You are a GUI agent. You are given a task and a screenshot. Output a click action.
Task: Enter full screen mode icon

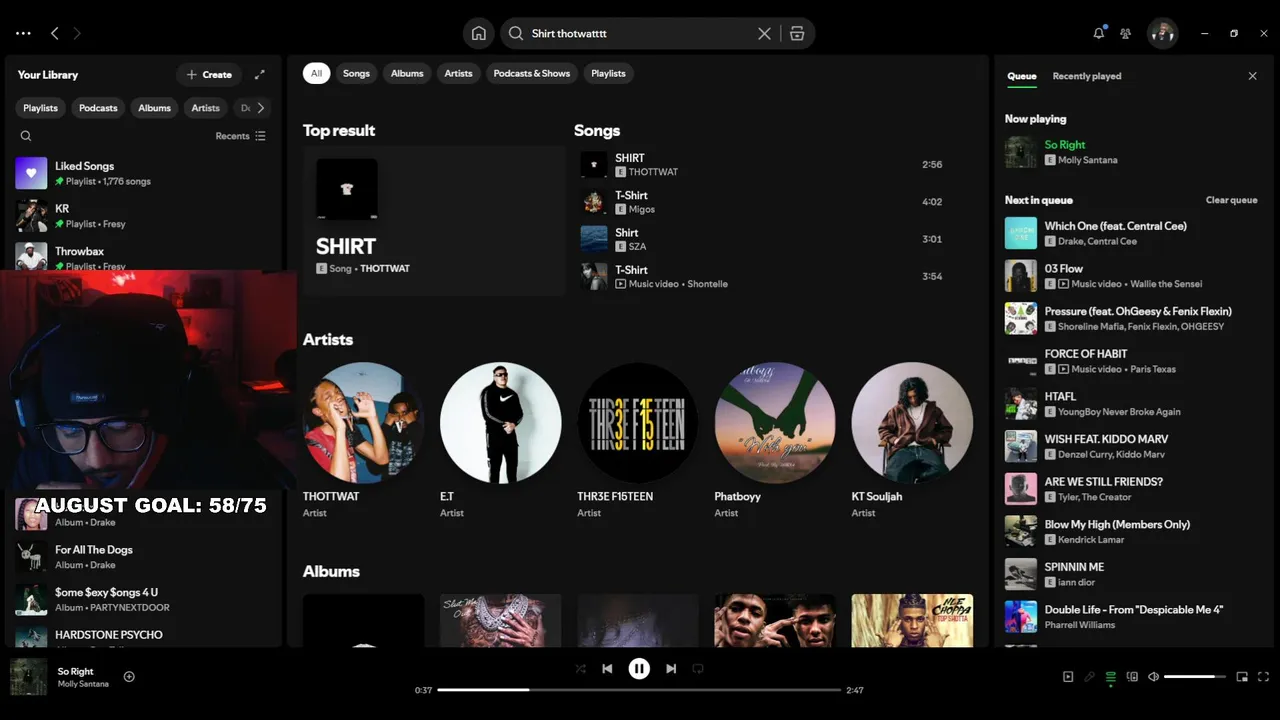point(1263,677)
